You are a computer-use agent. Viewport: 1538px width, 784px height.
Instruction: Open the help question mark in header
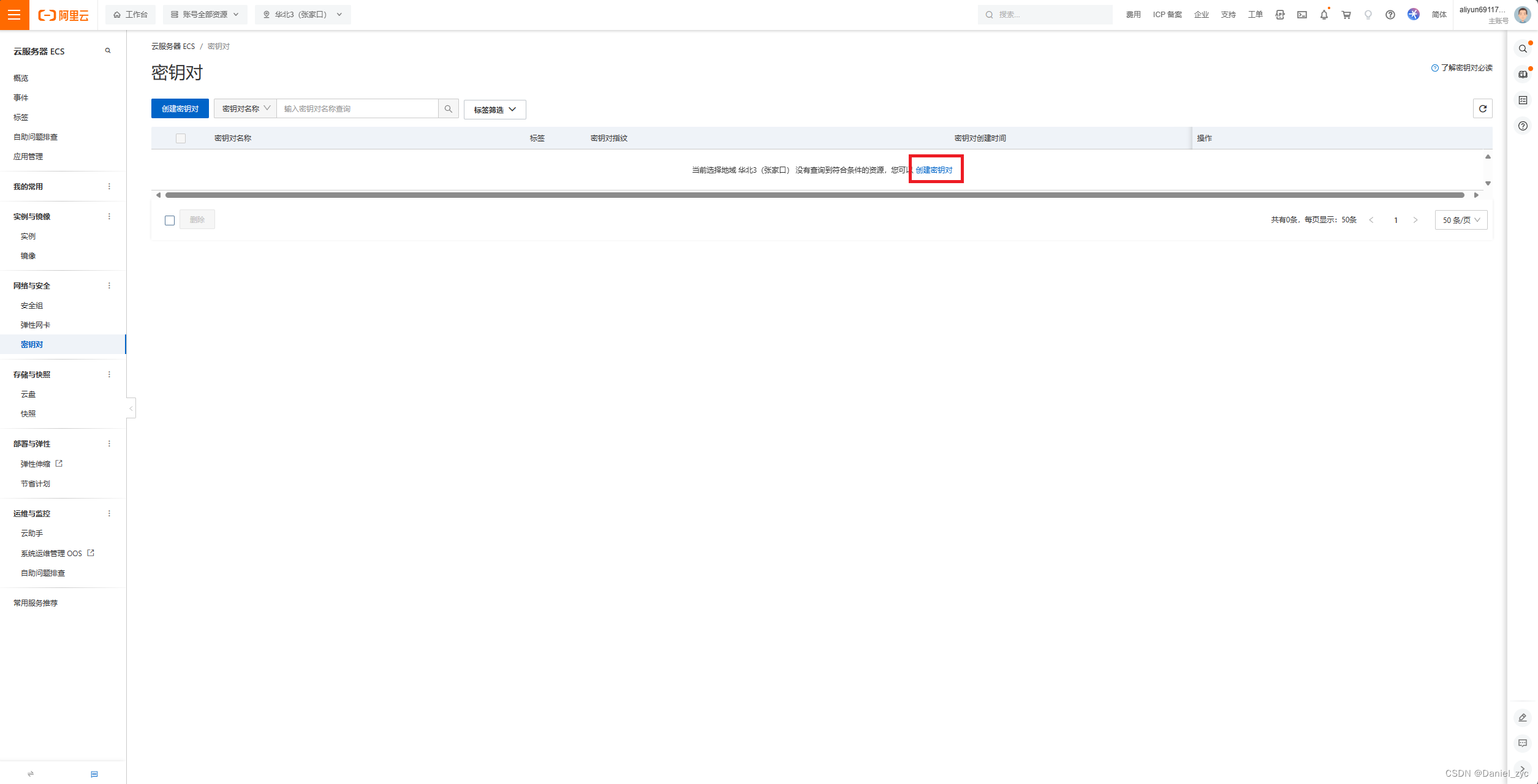1390,15
